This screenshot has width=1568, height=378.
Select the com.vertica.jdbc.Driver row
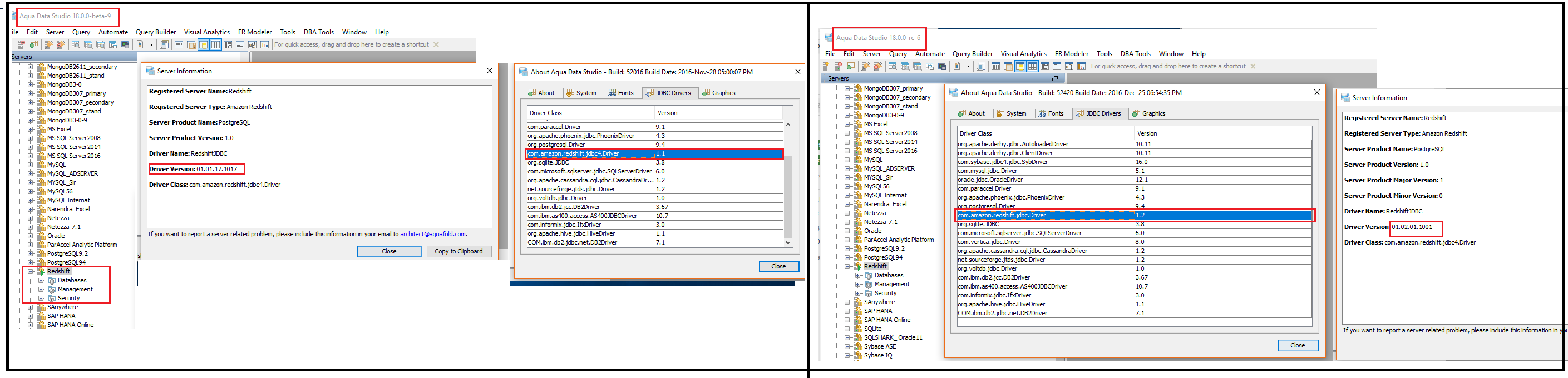pyautogui.click(x=1134, y=242)
